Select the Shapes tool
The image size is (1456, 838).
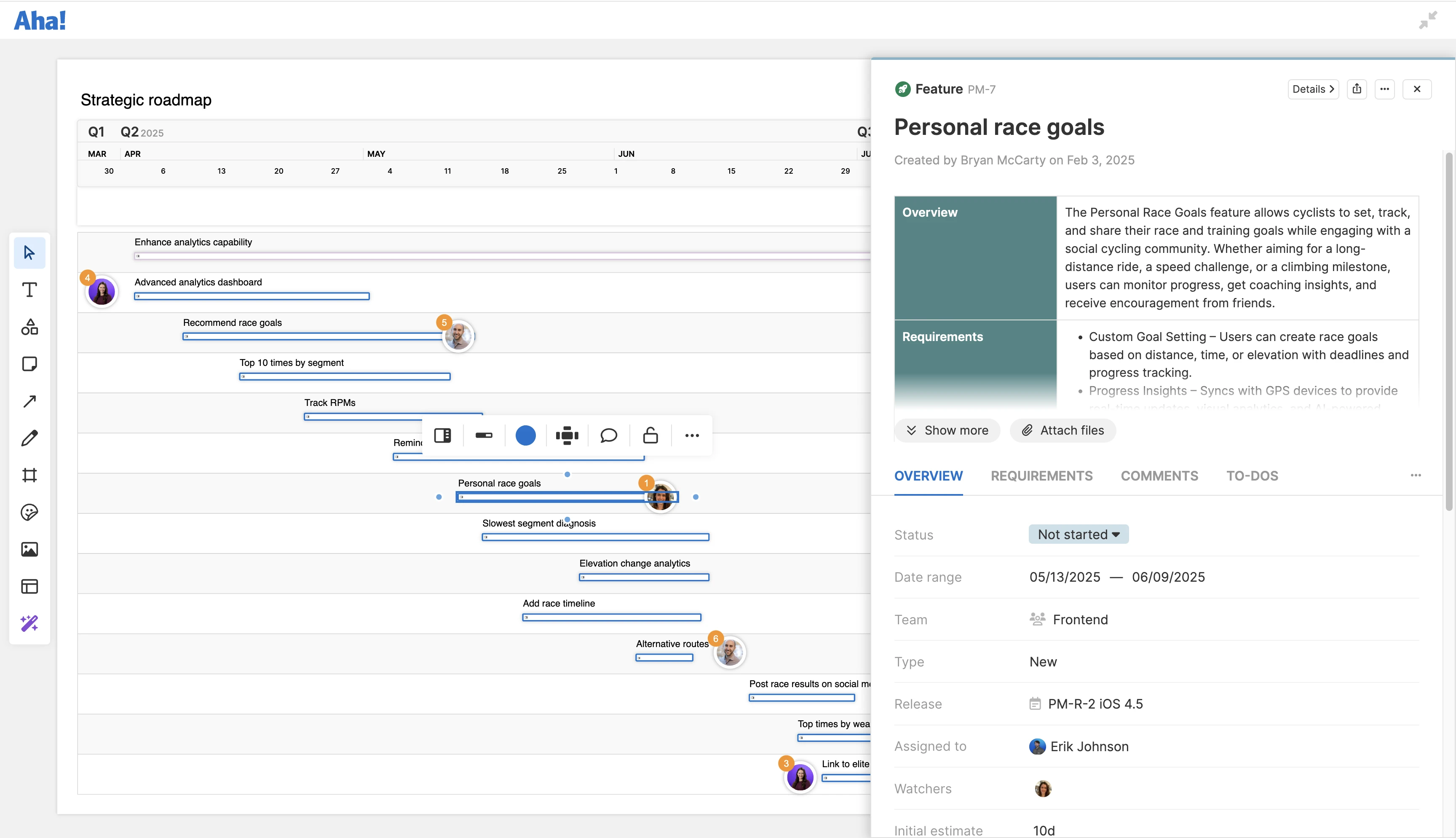click(29, 327)
